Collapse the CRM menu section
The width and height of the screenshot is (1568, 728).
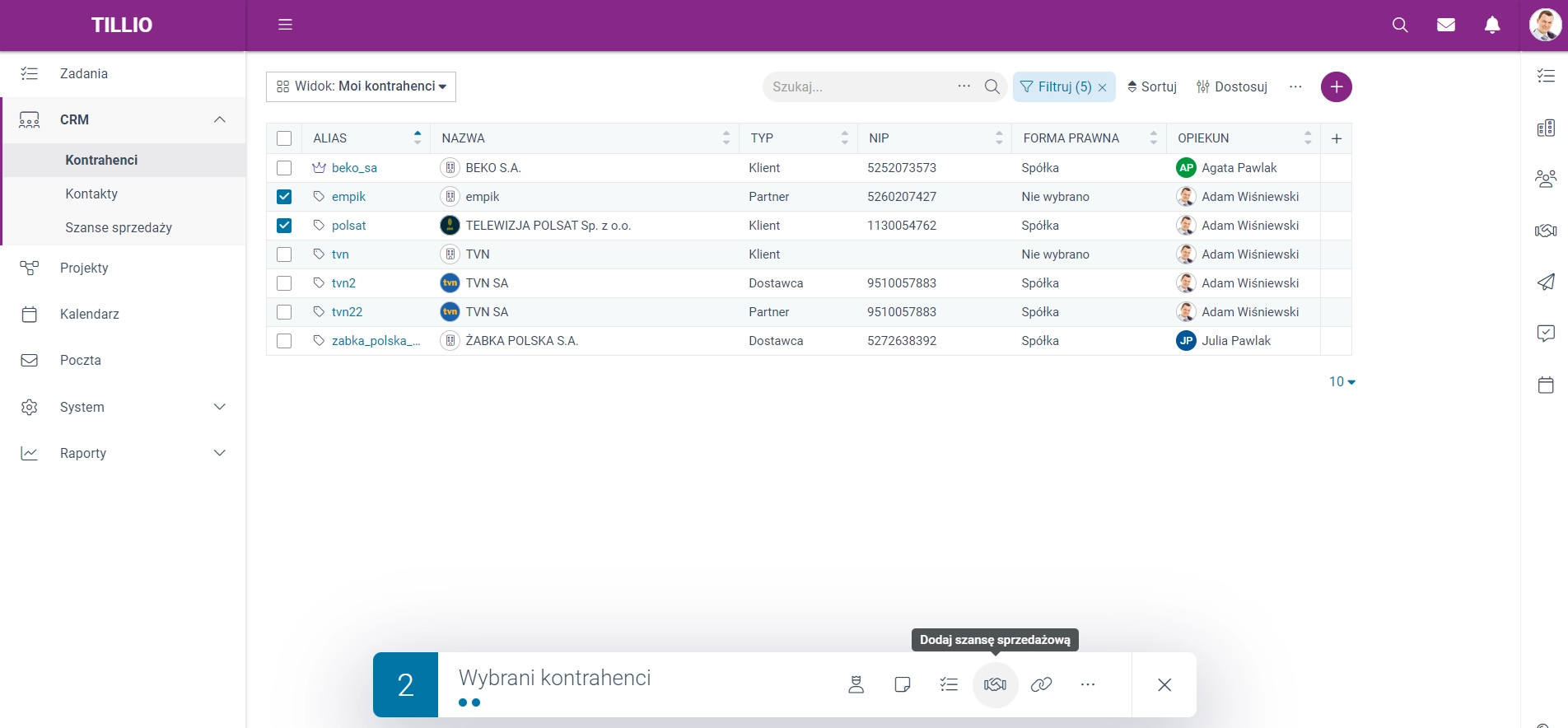[x=219, y=119]
